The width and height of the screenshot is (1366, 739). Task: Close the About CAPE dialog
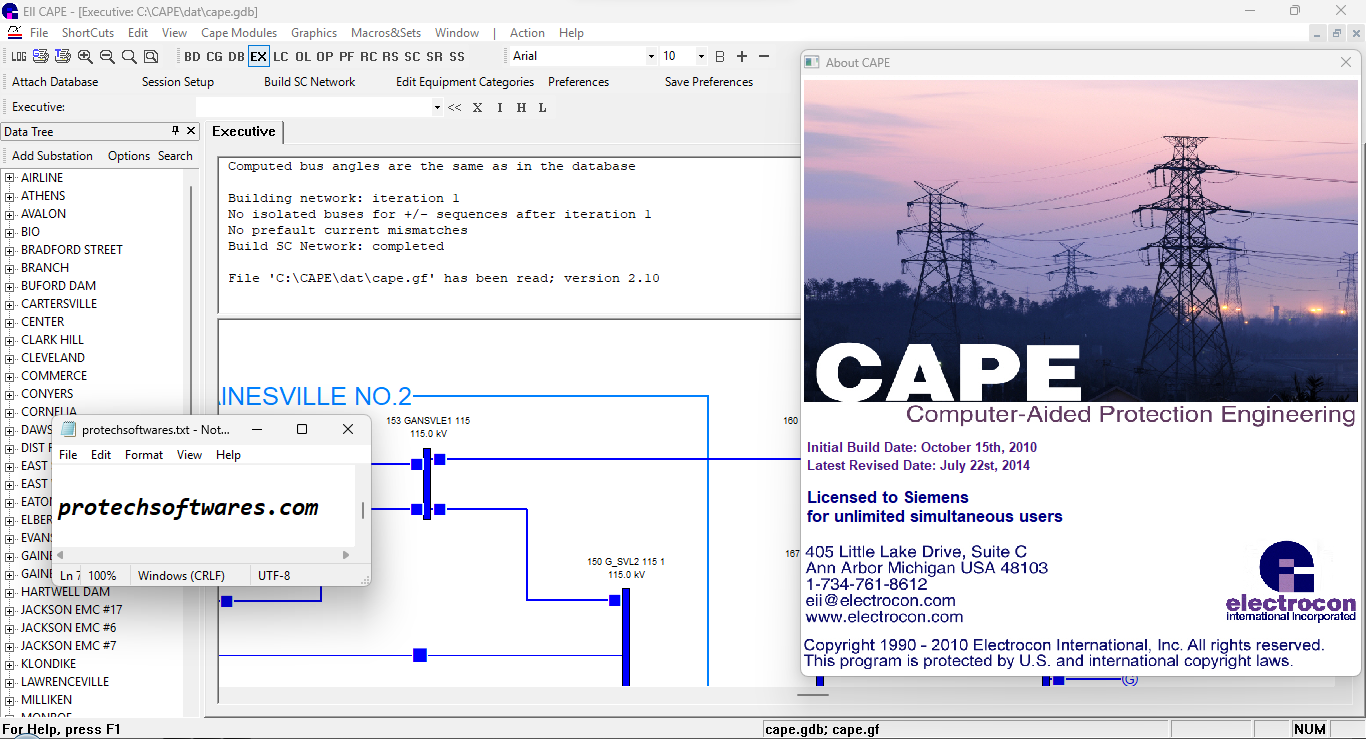coord(1346,62)
